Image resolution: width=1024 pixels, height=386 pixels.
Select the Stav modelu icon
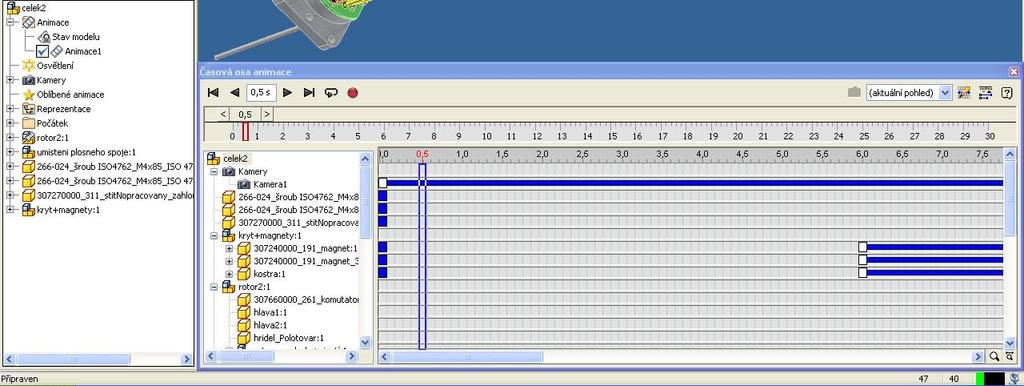(44, 37)
